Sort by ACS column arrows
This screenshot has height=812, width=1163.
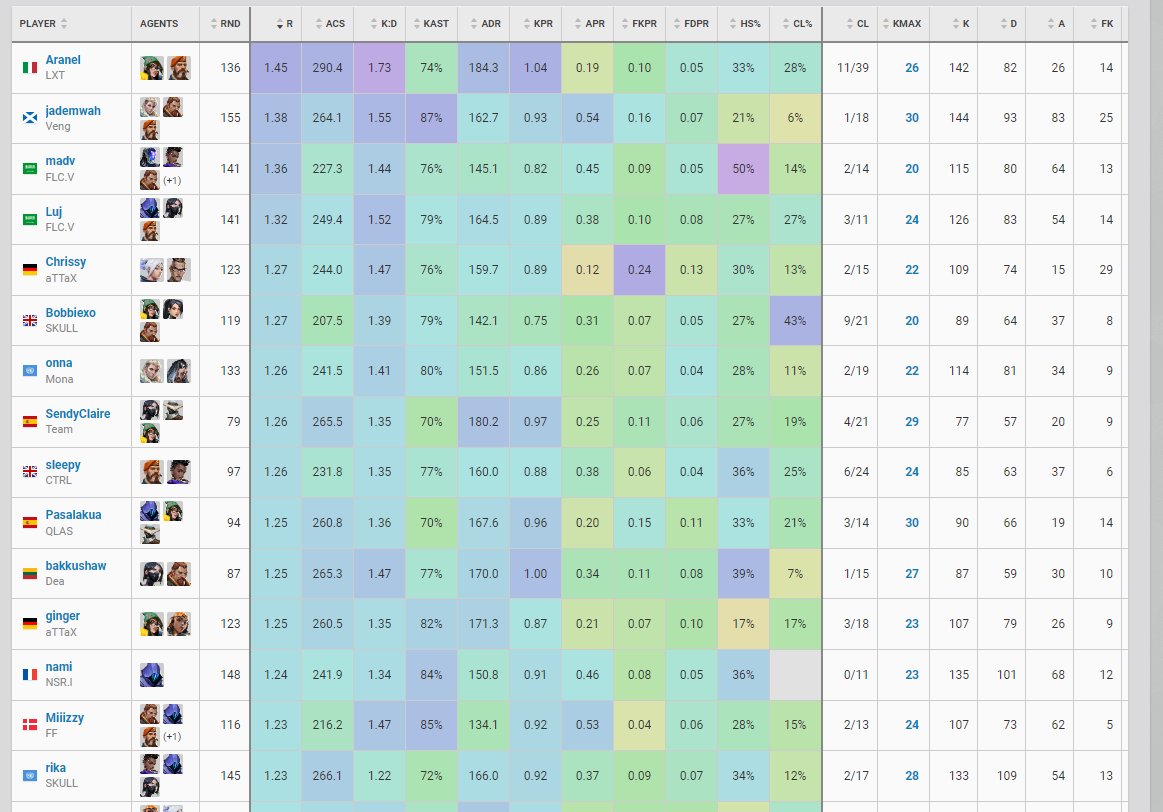click(318, 24)
